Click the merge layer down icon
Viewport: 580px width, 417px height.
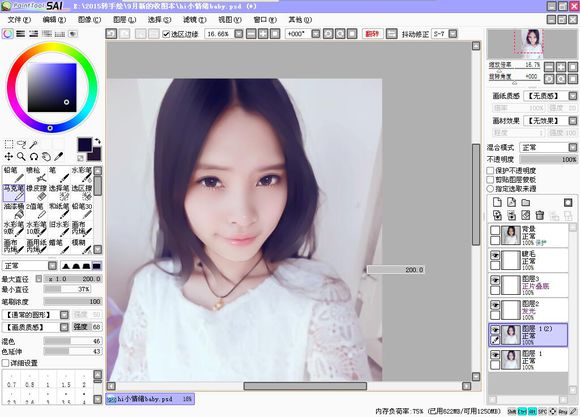512,215
